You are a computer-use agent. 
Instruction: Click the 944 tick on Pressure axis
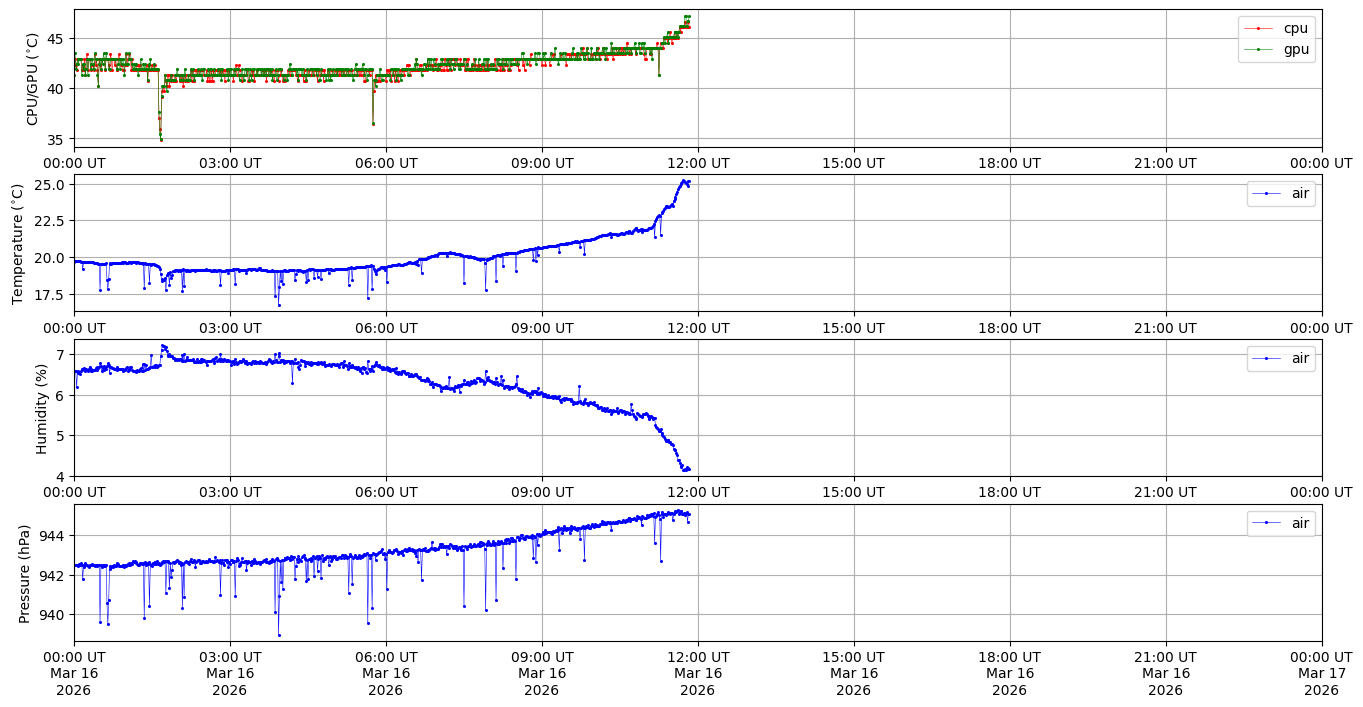[54, 536]
